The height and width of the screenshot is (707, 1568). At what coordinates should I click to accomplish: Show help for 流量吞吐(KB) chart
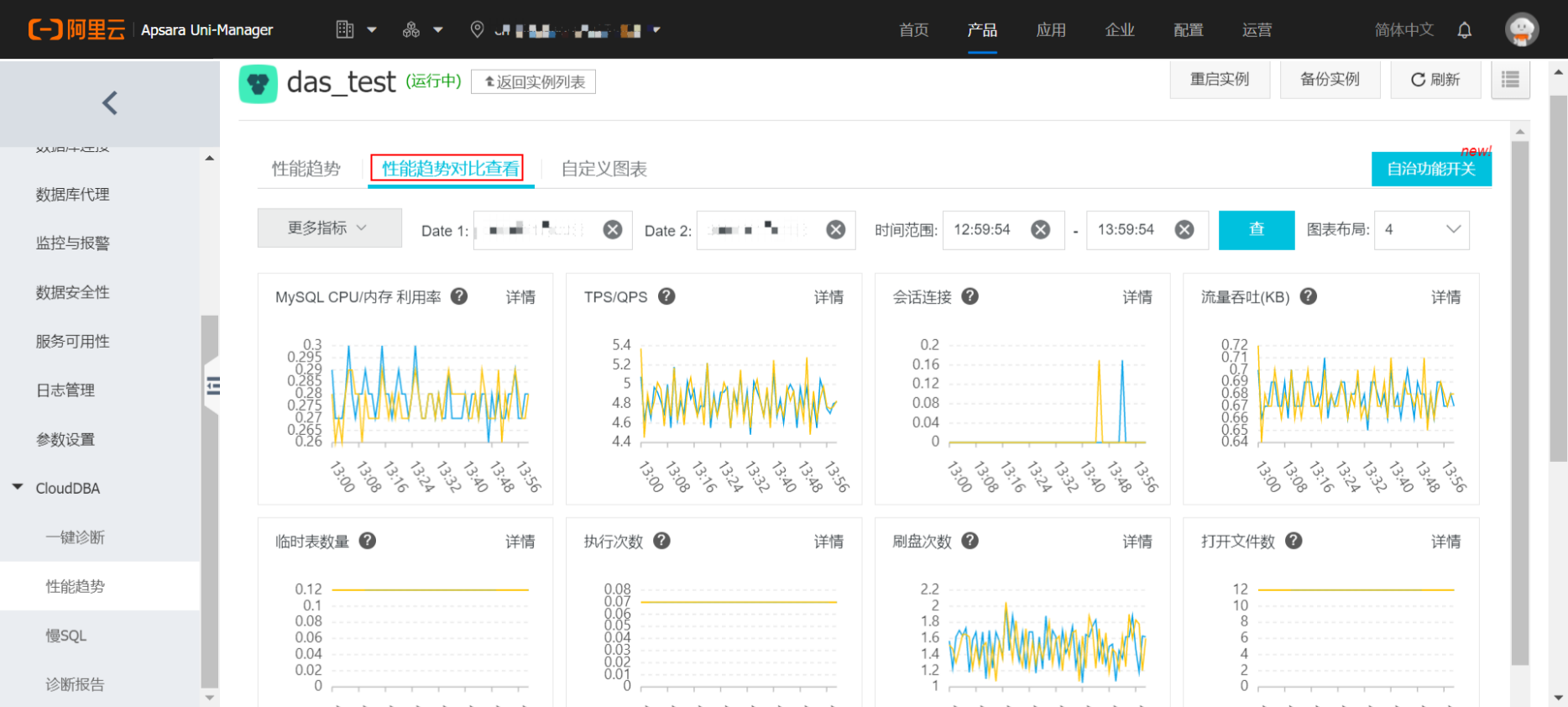1308,296
